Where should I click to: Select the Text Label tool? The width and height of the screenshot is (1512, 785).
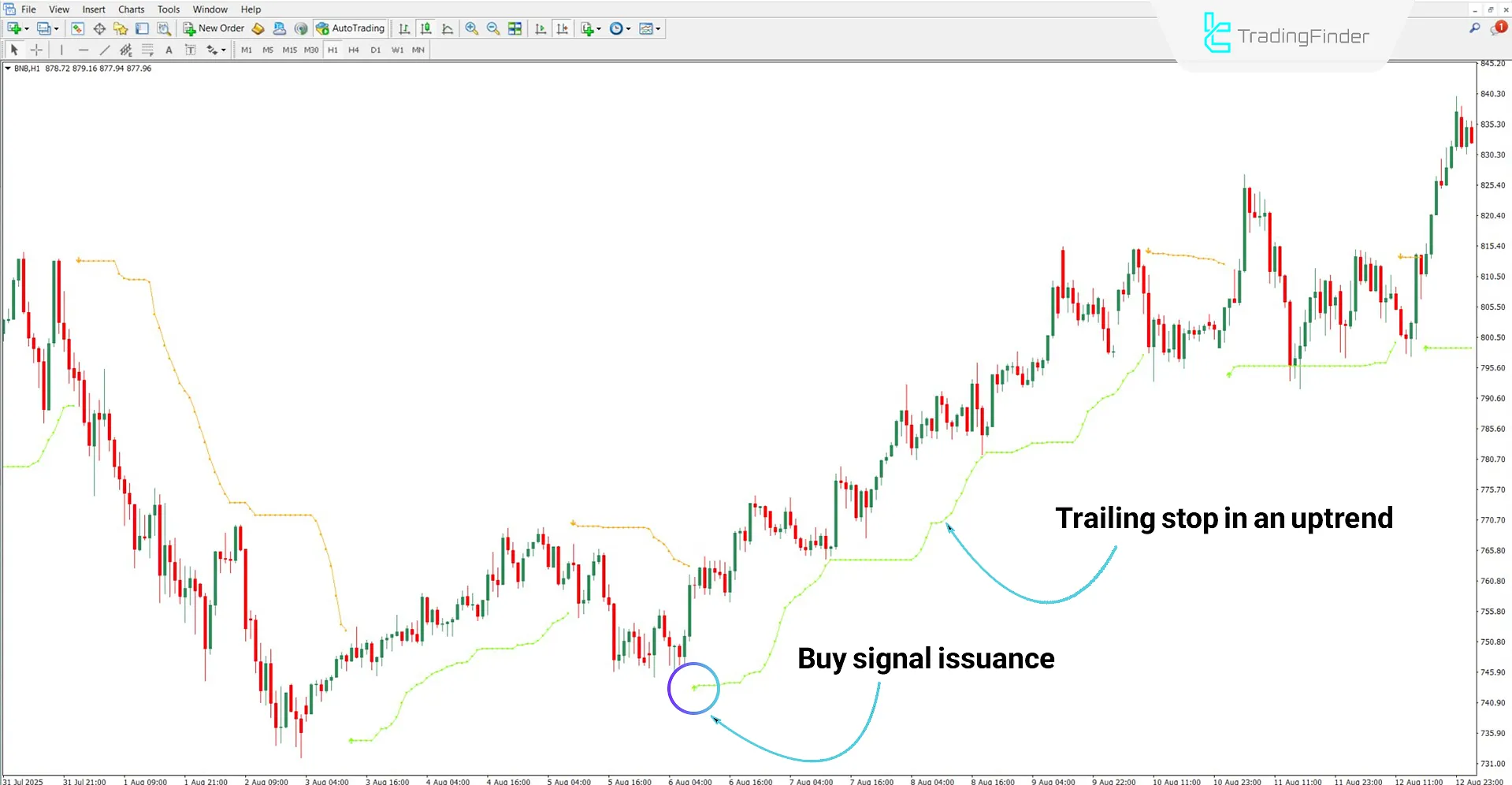(x=190, y=50)
